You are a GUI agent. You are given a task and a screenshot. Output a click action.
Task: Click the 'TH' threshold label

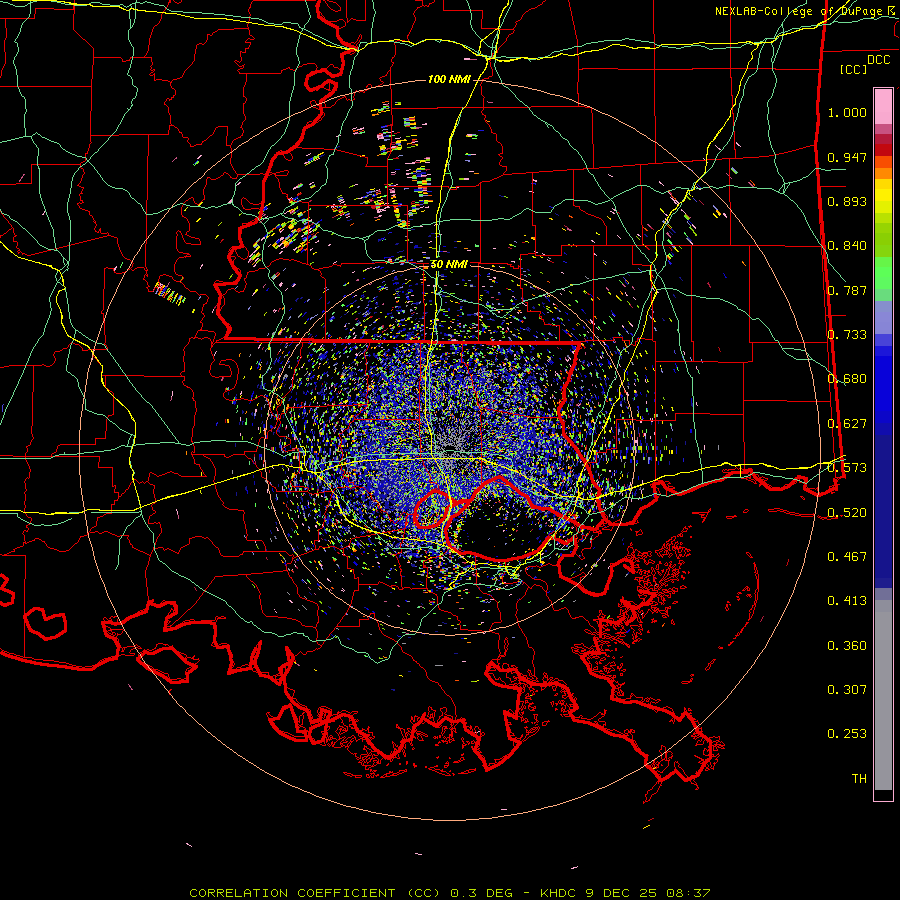[859, 779]
